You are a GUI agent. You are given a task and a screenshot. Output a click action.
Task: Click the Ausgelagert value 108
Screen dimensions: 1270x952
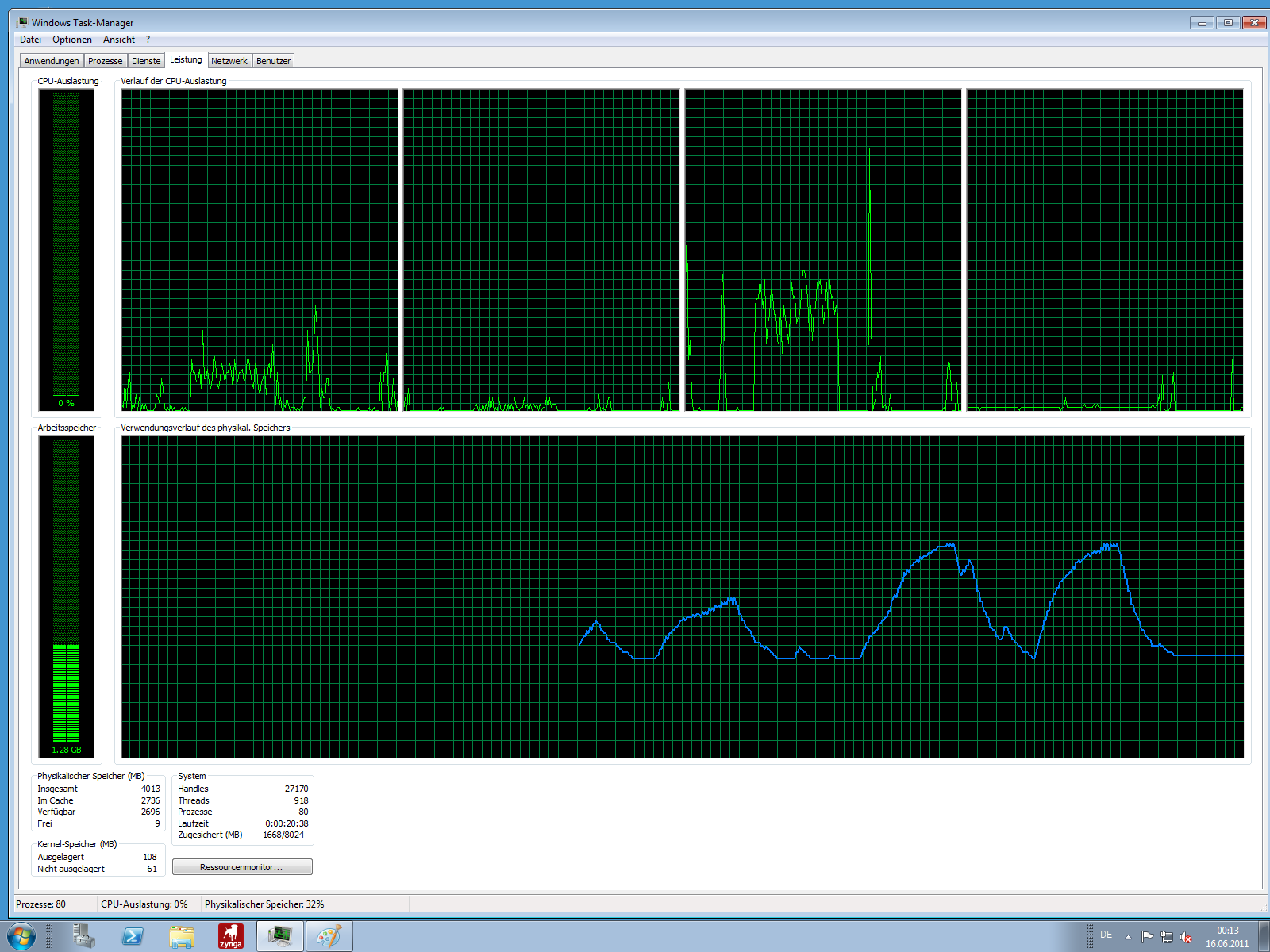coord(150,857)
